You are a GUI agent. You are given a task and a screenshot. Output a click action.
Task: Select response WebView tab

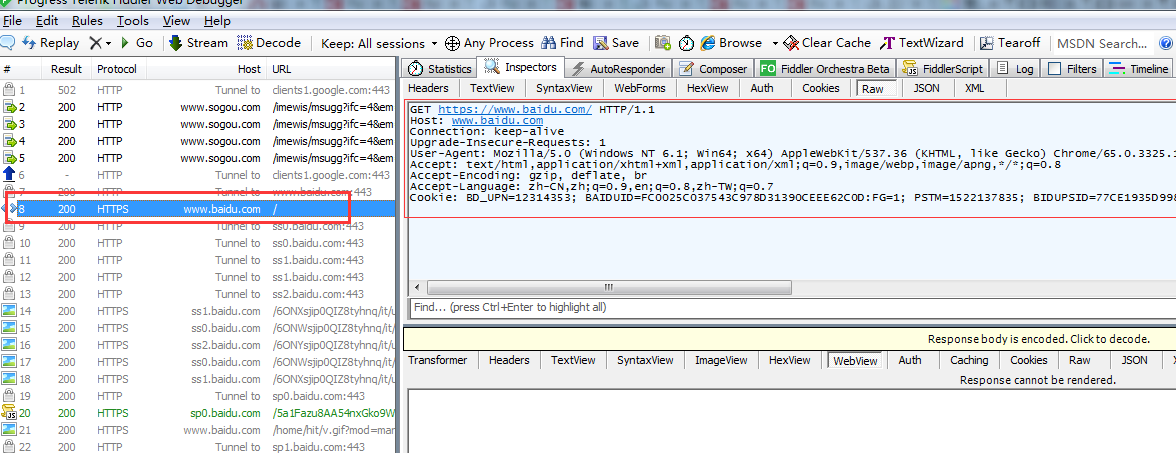click(855, 361)
